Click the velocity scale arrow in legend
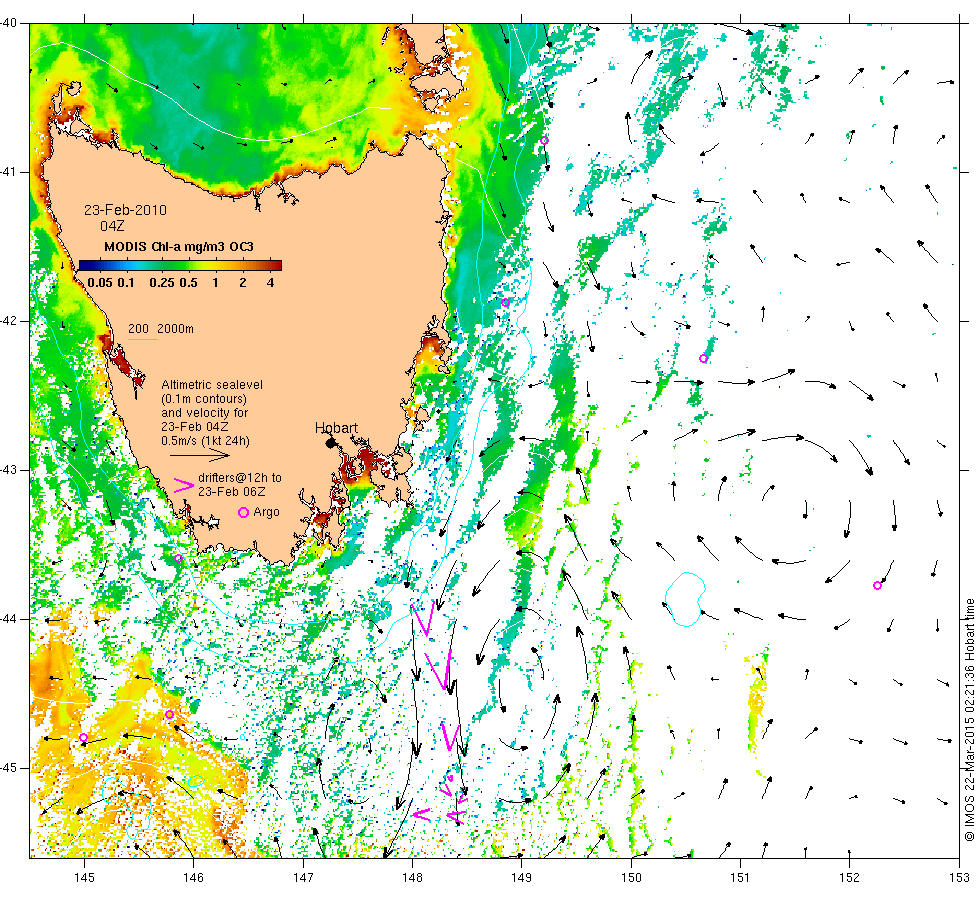The height and width of the screenshot is (900, 980). (200, 456)
